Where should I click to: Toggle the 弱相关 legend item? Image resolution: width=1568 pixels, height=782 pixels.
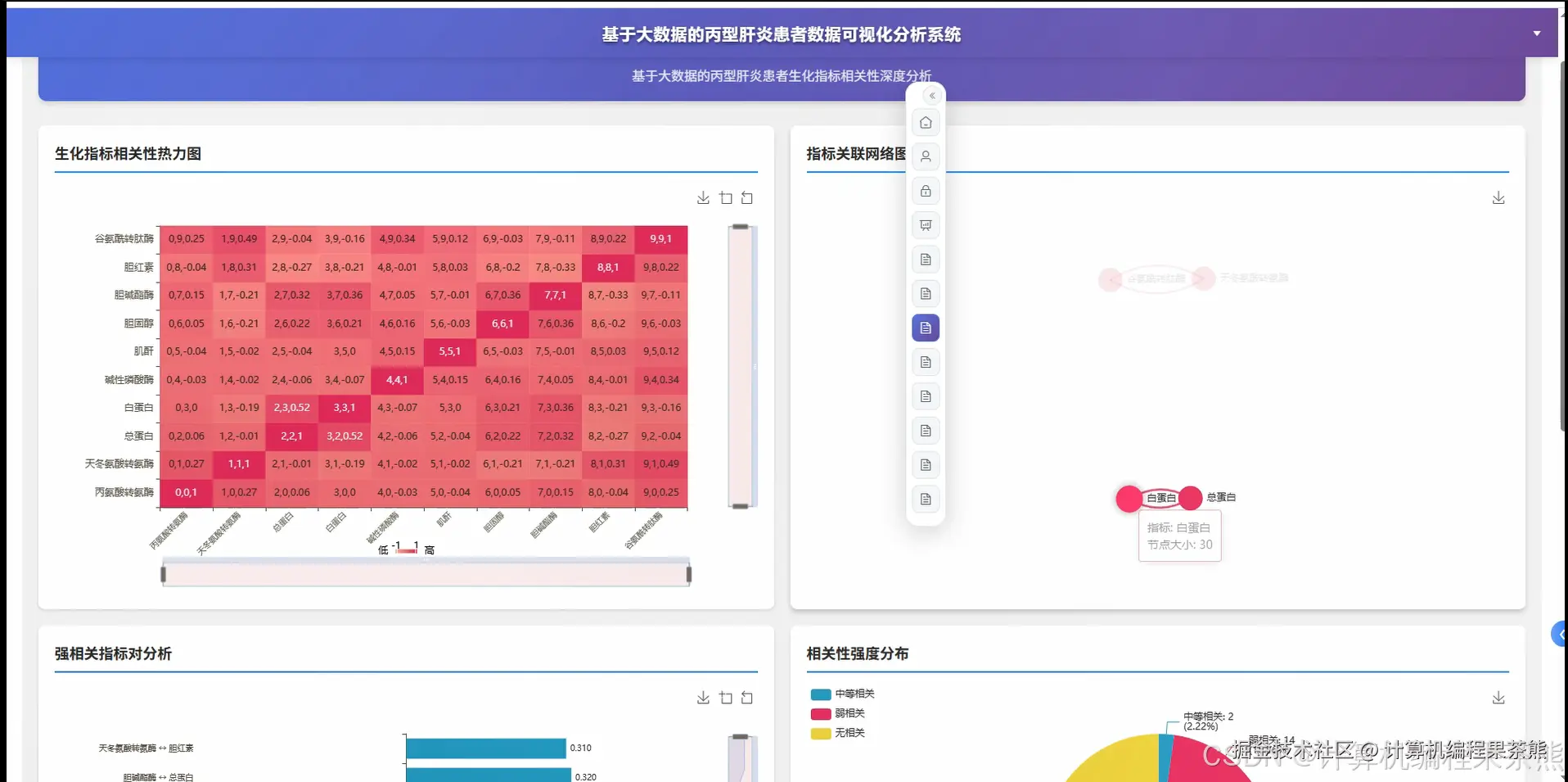click(x=837, y=713)
